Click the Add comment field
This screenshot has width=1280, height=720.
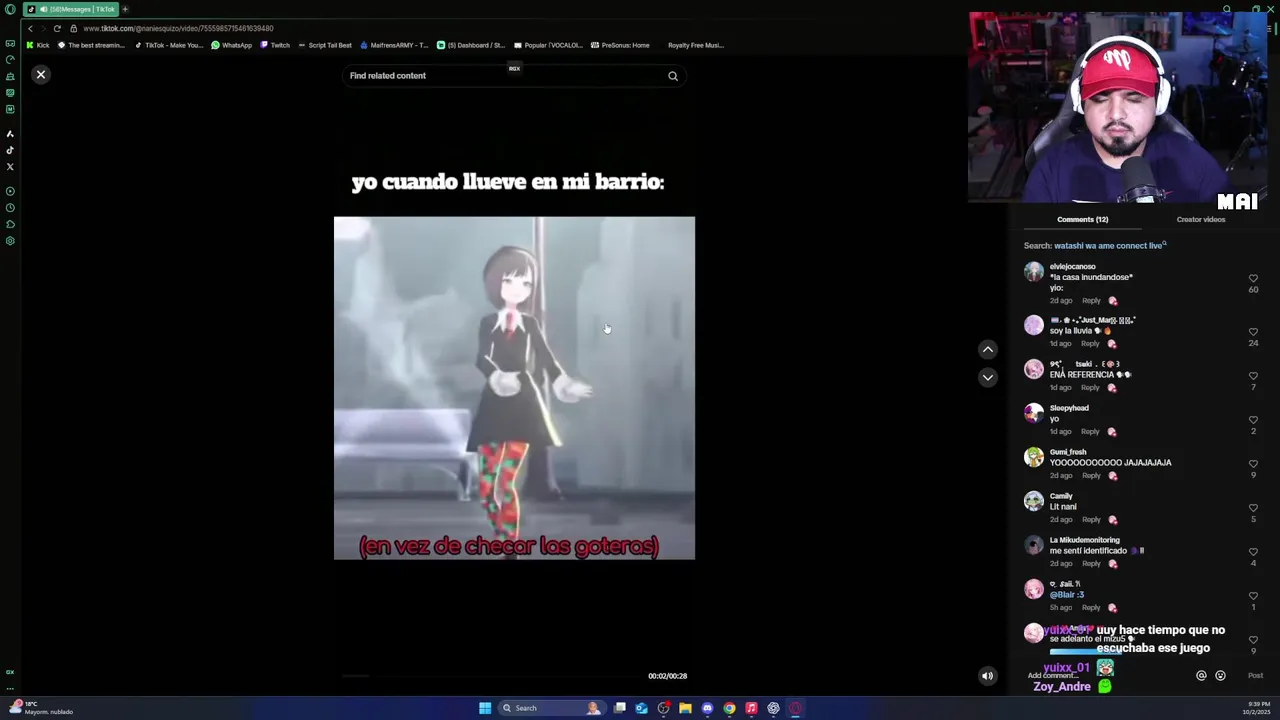click(x=1105, y=676)
